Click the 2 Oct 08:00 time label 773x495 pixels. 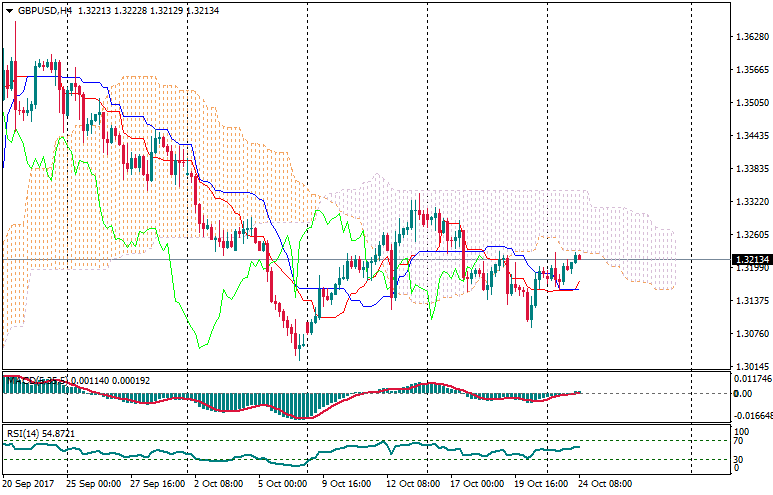(x=216, y=483)
